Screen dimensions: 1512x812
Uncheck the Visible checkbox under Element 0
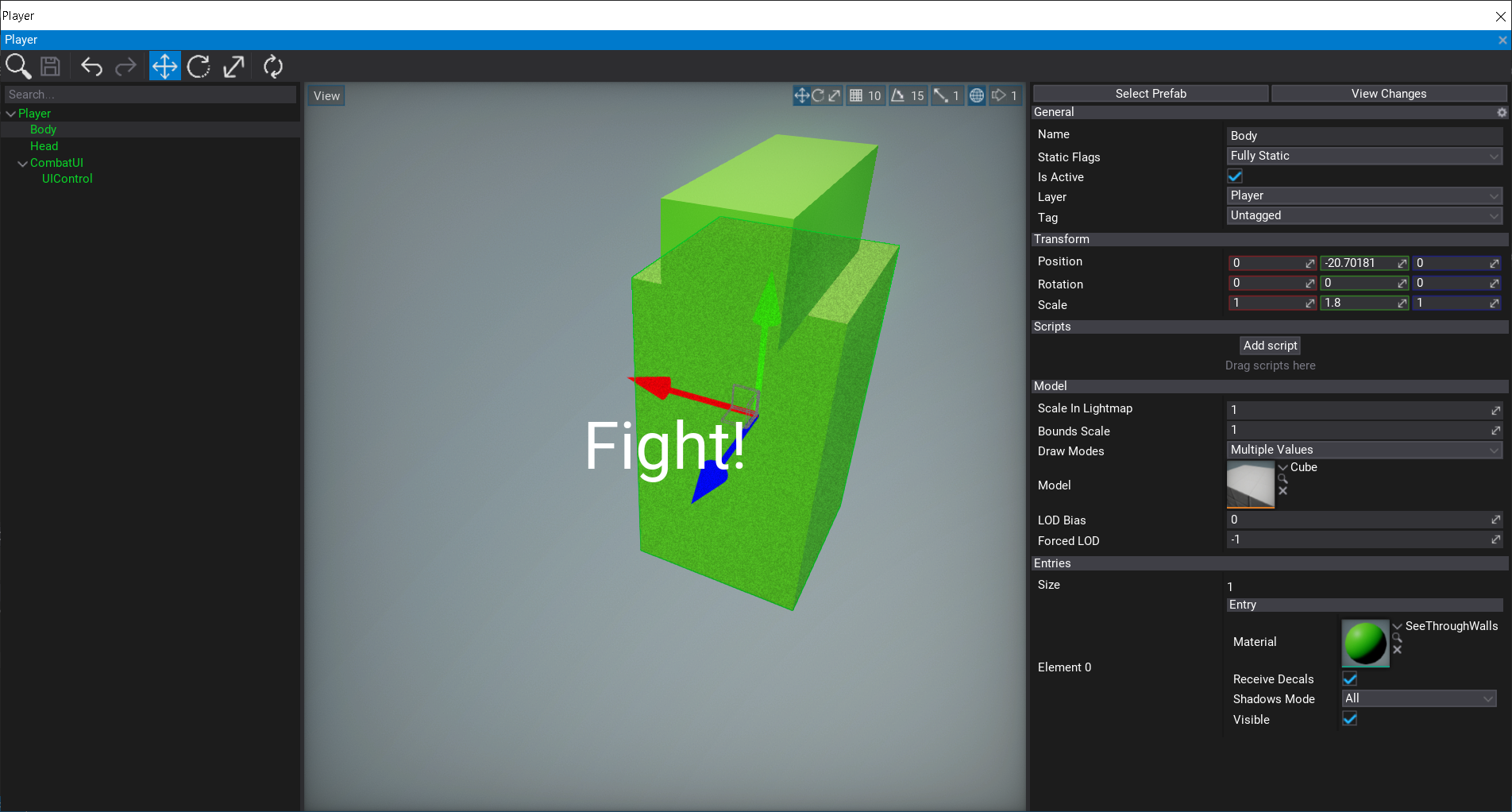[x=1349, y=718]
